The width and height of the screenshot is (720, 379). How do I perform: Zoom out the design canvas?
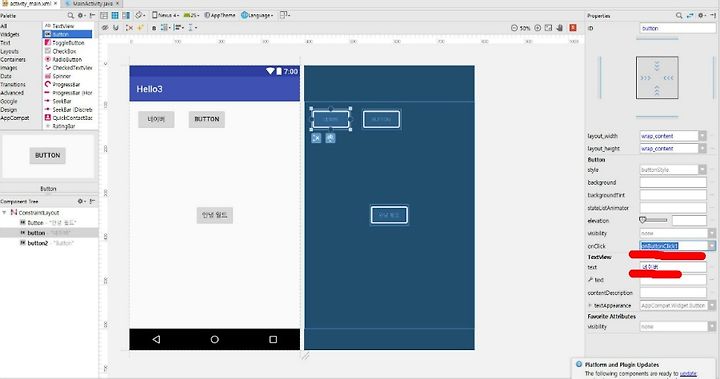514,28
